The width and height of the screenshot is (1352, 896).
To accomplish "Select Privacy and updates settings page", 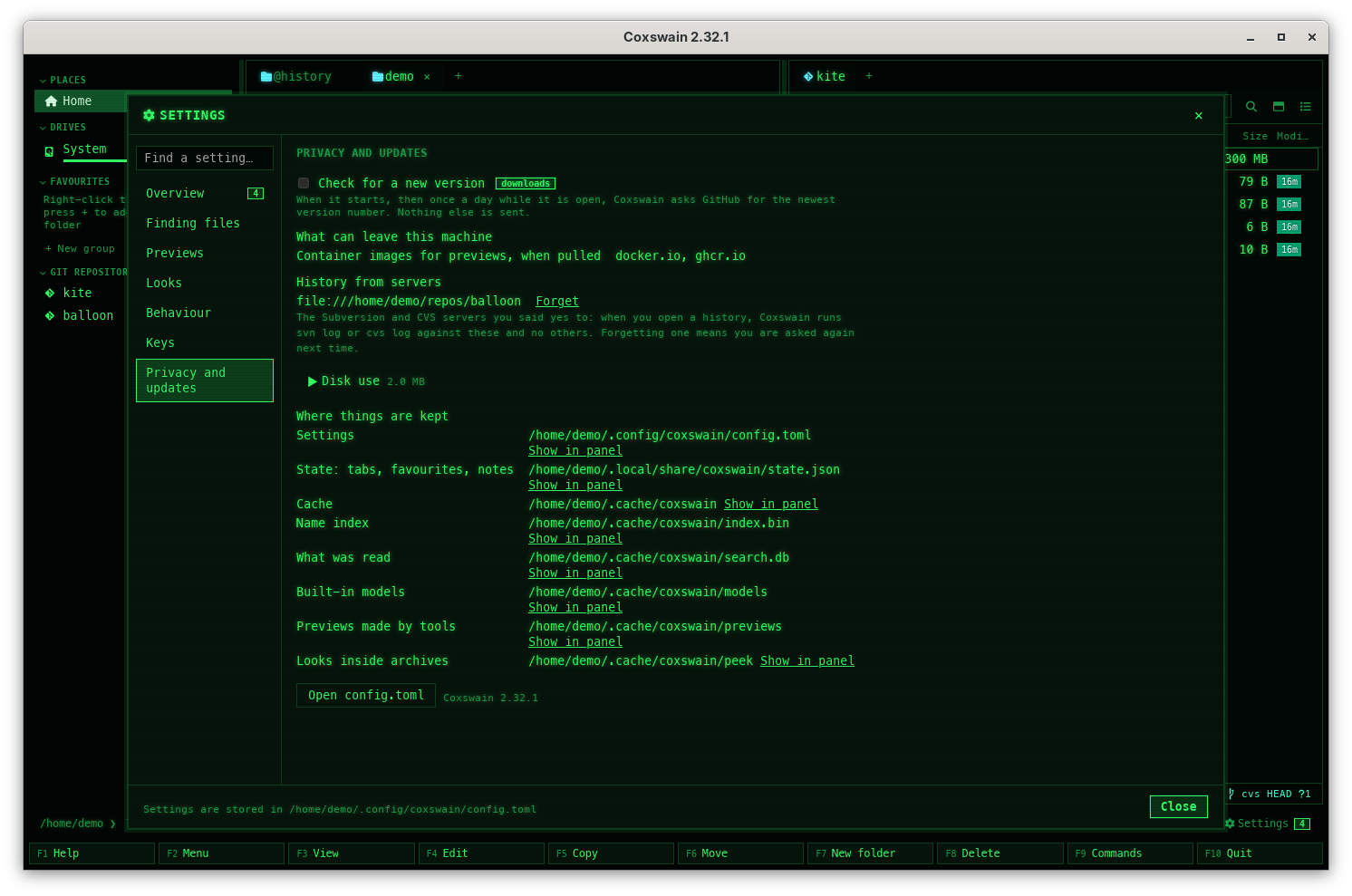I will click(x=205, y=381).
